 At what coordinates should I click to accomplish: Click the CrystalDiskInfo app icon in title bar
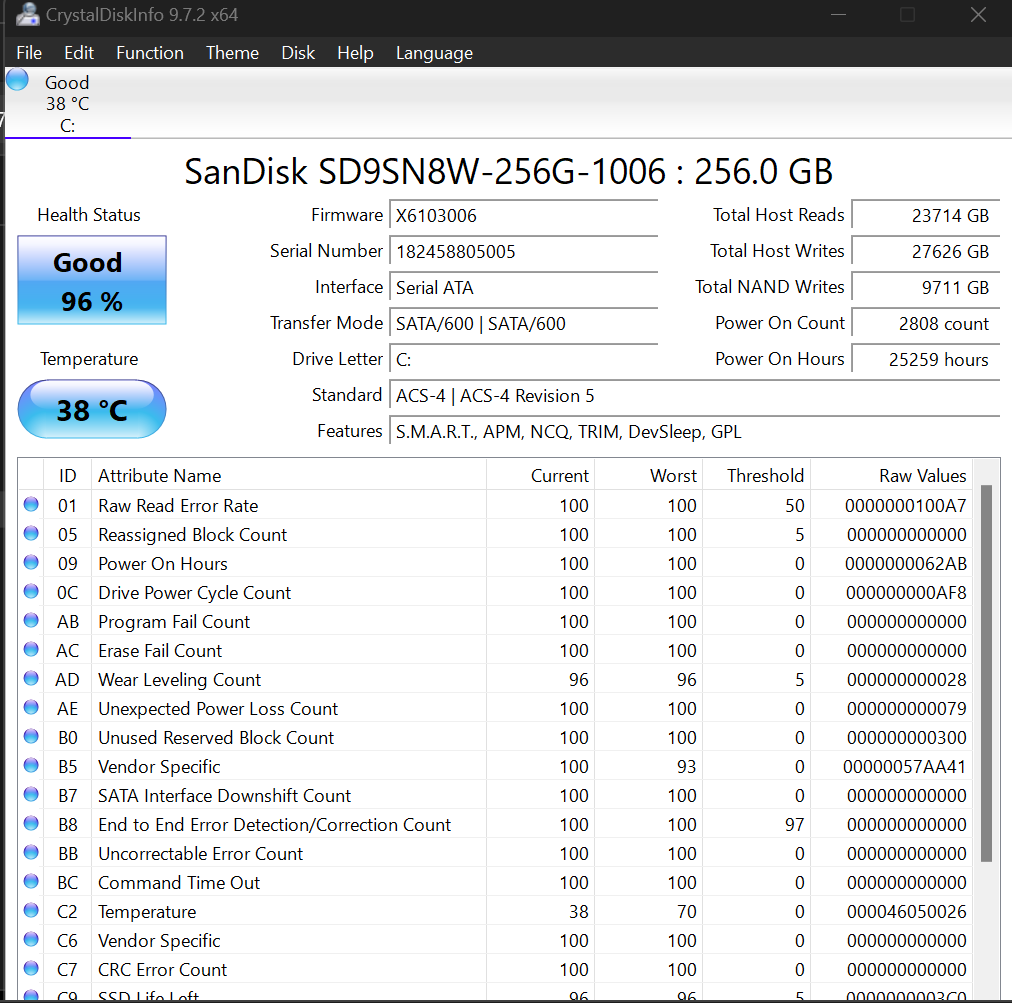point(28,15)
